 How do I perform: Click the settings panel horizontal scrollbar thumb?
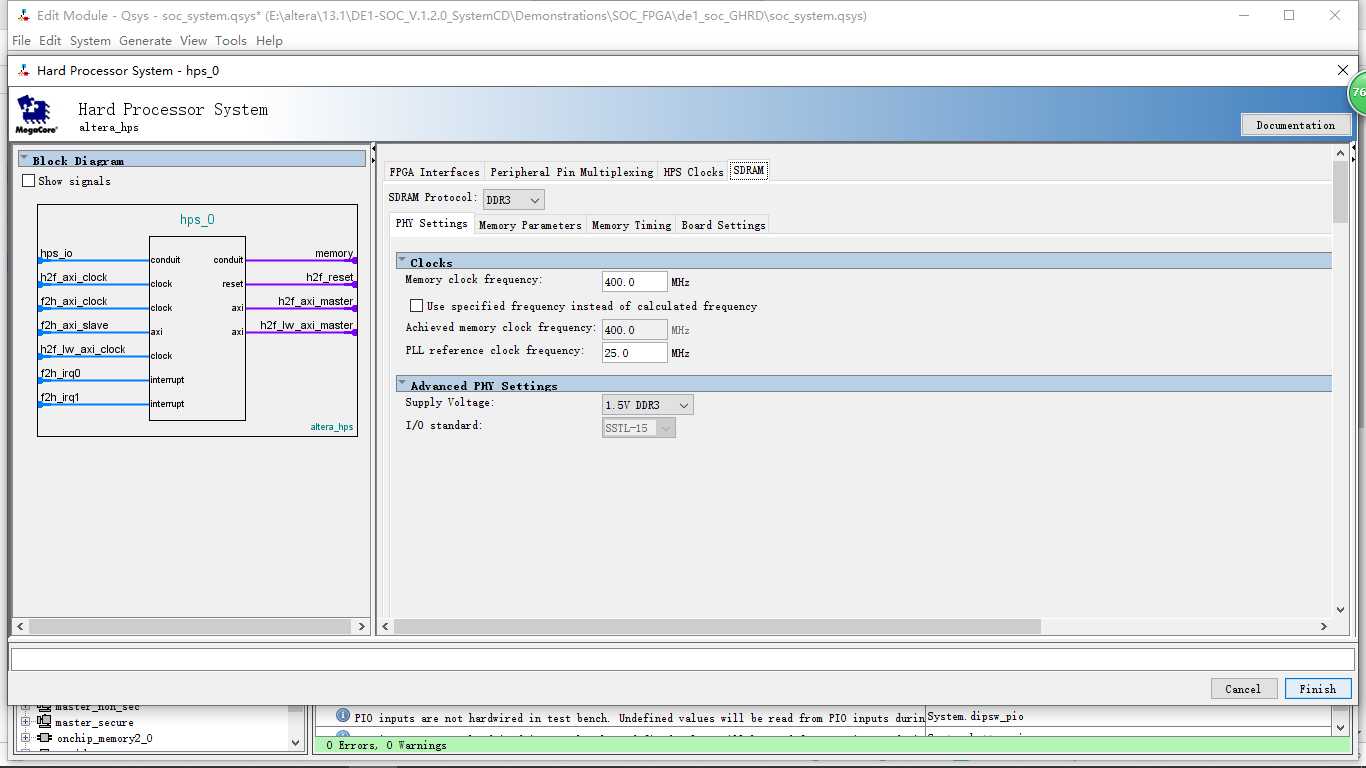click(717, 626)
